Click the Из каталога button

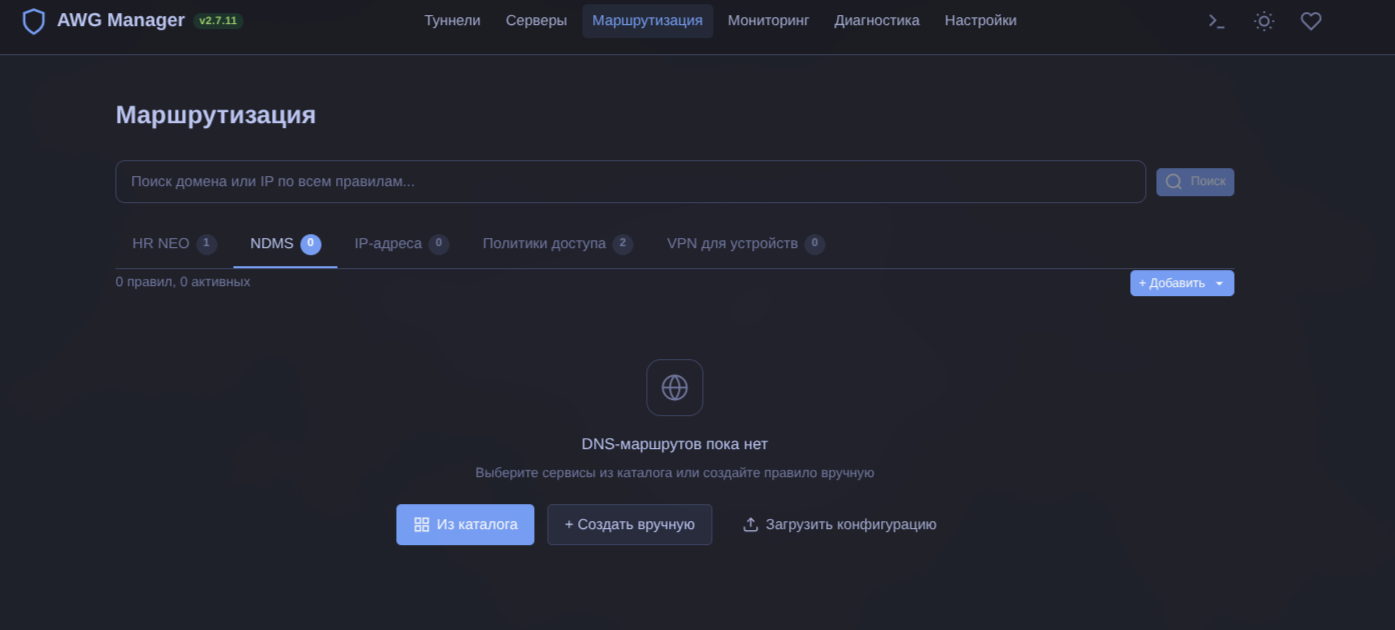point(465,524)
